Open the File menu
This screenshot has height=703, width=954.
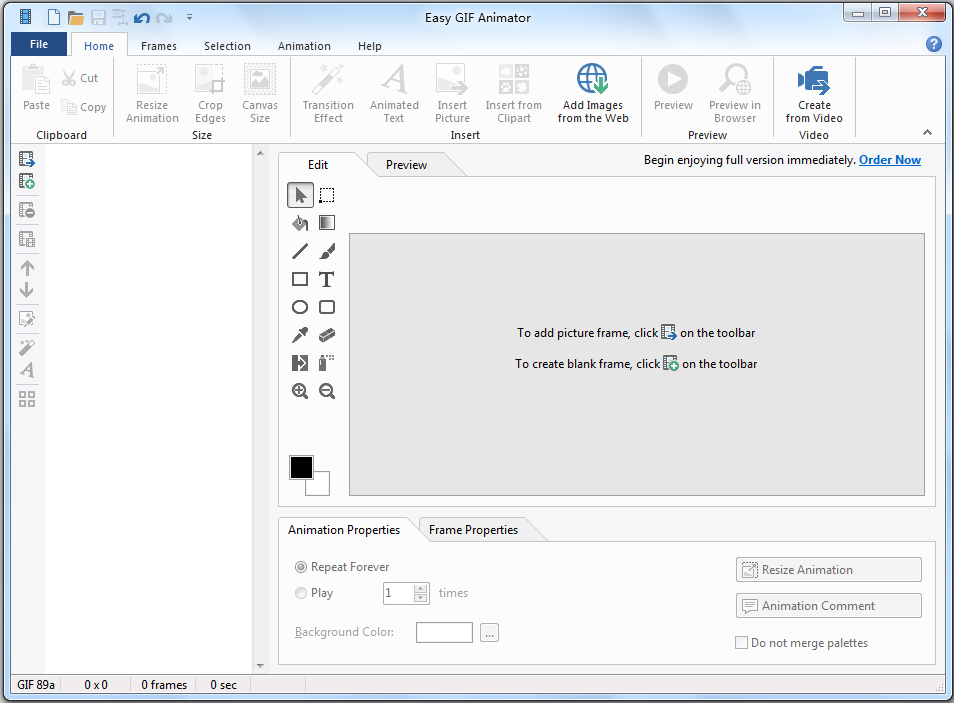click(x=39, y=44)
